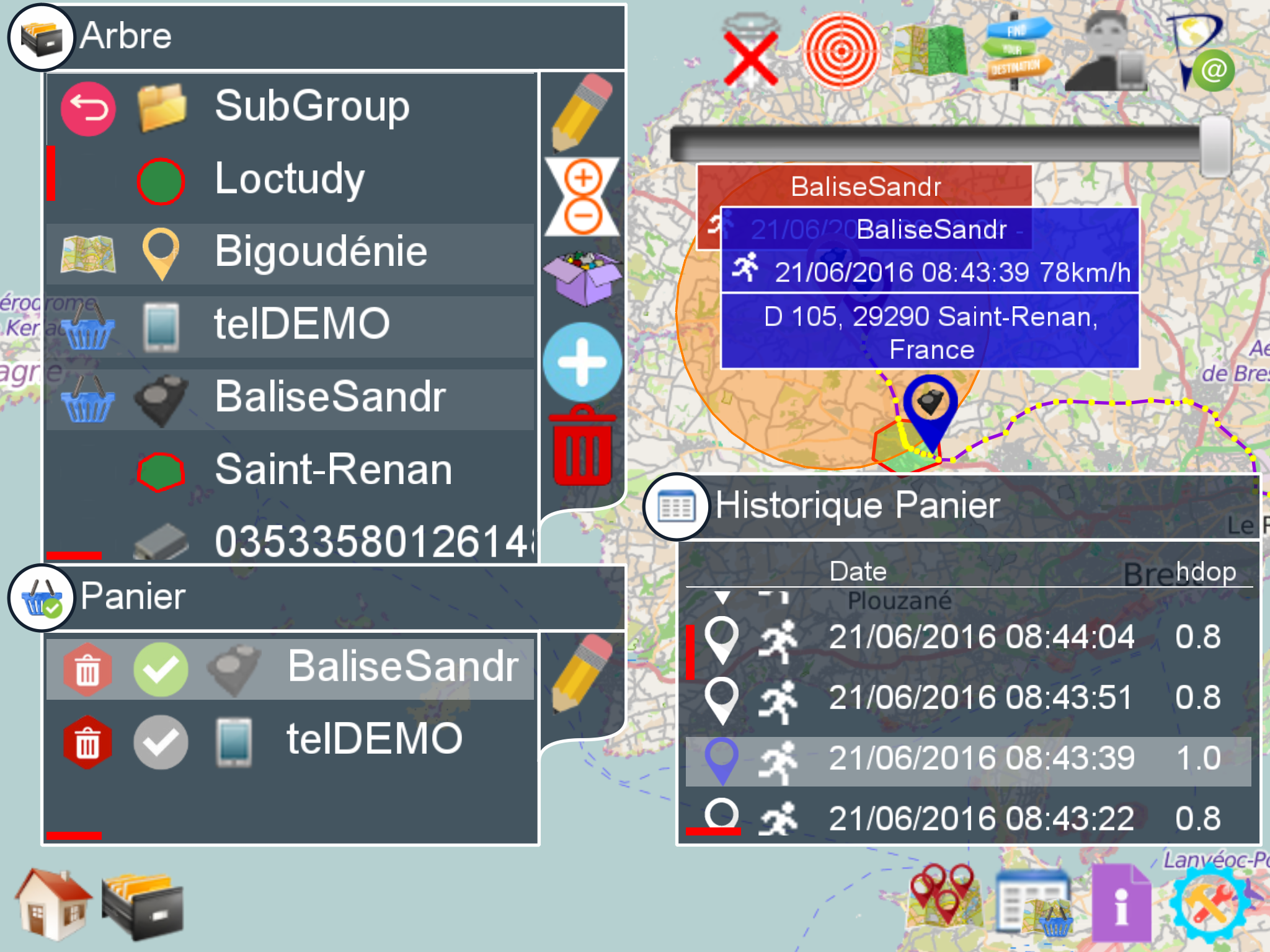Select Saint-Renan in the tree list
The height and width of the screenshot is (952, 1270).
[333, 470]
